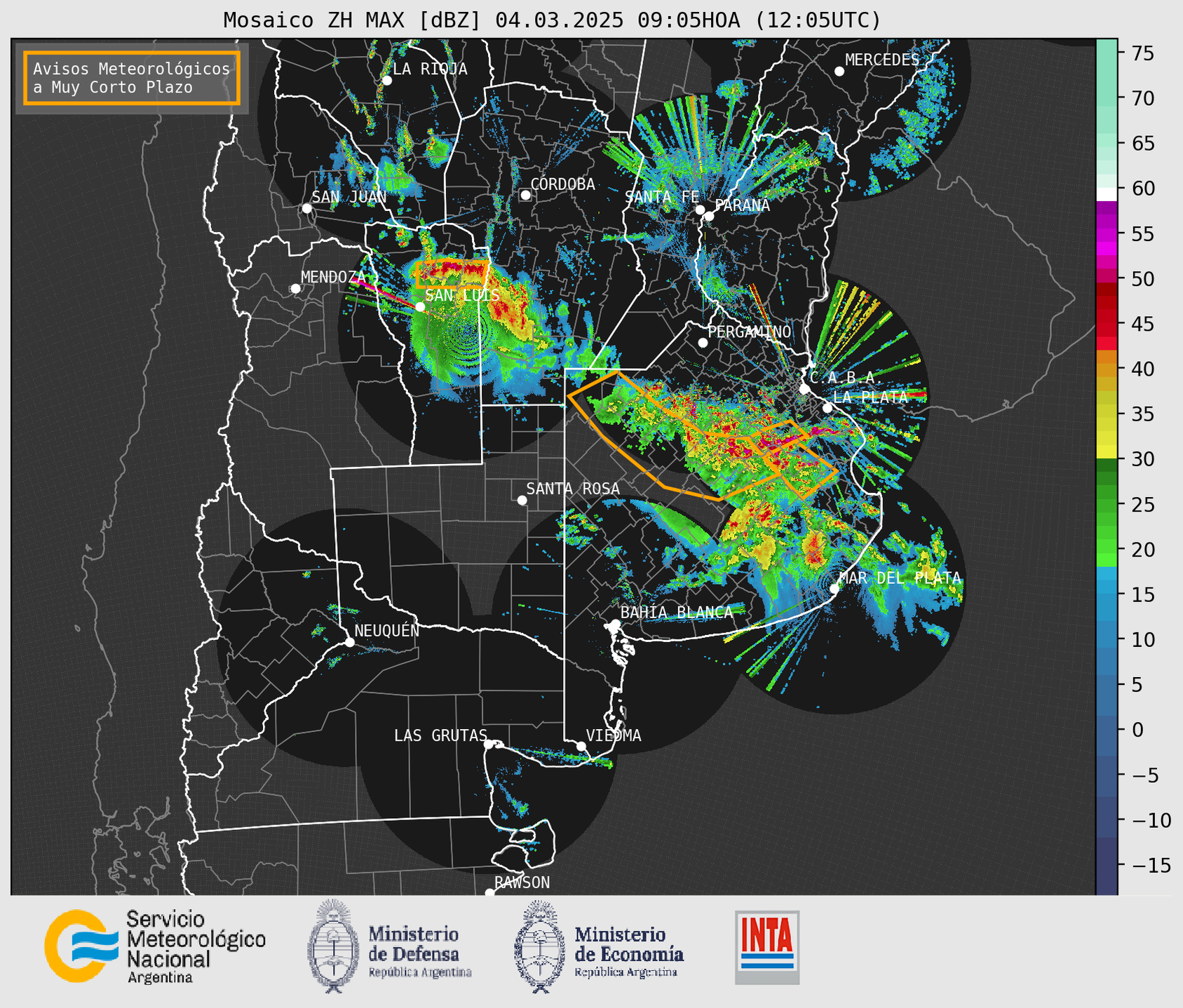Click the 40 dBZ orange color band

(1107, 369)
